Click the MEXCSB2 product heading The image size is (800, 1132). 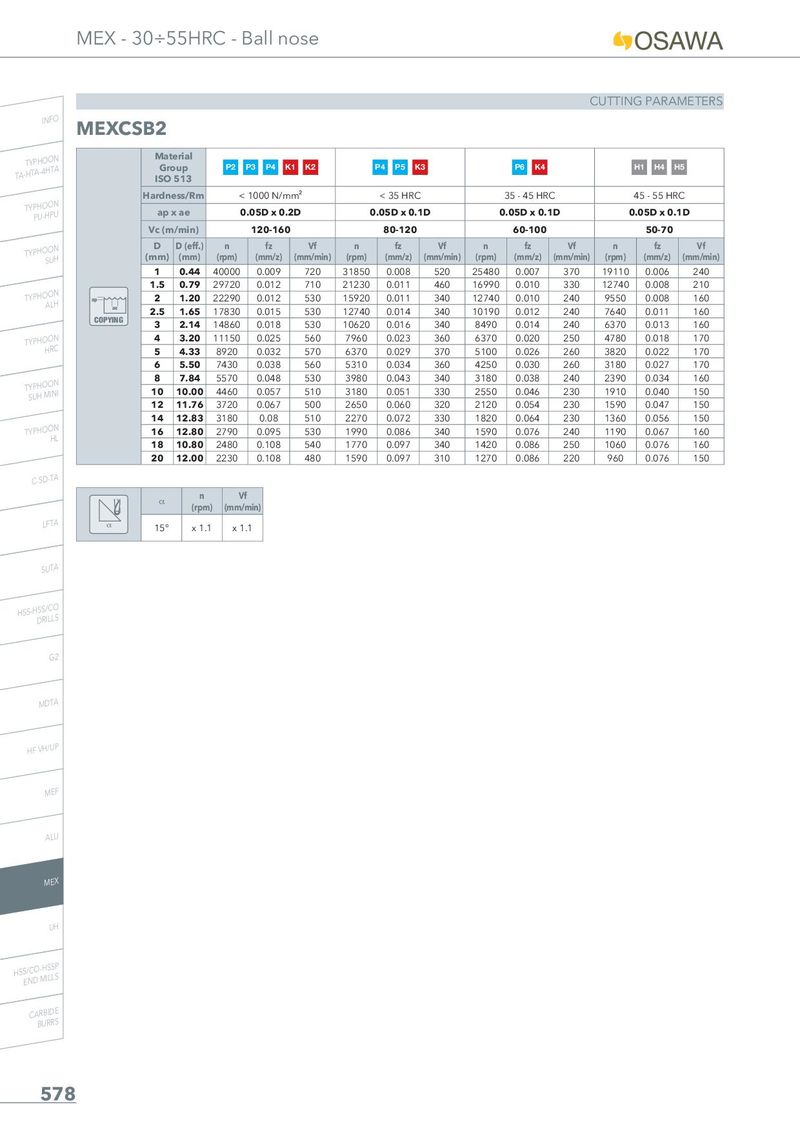(121, 129)
